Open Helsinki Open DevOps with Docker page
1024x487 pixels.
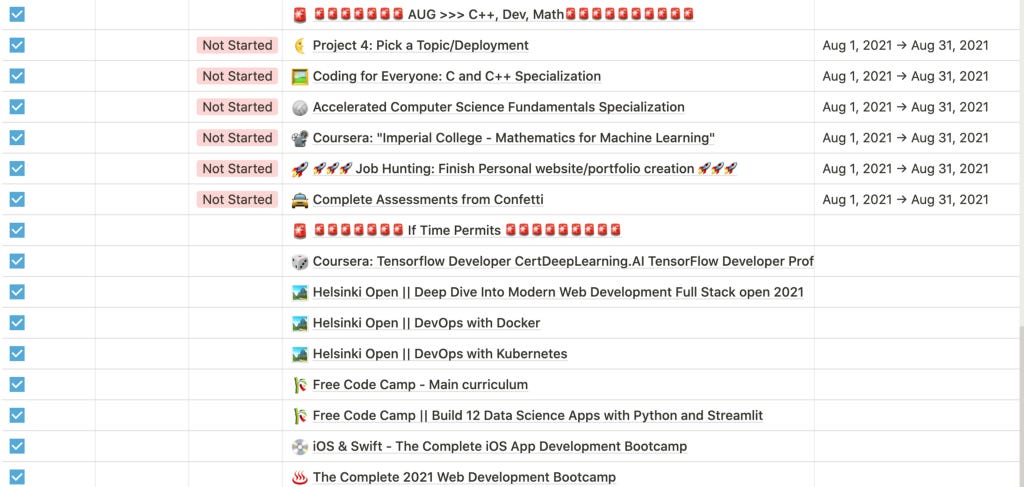coord(426,323)
